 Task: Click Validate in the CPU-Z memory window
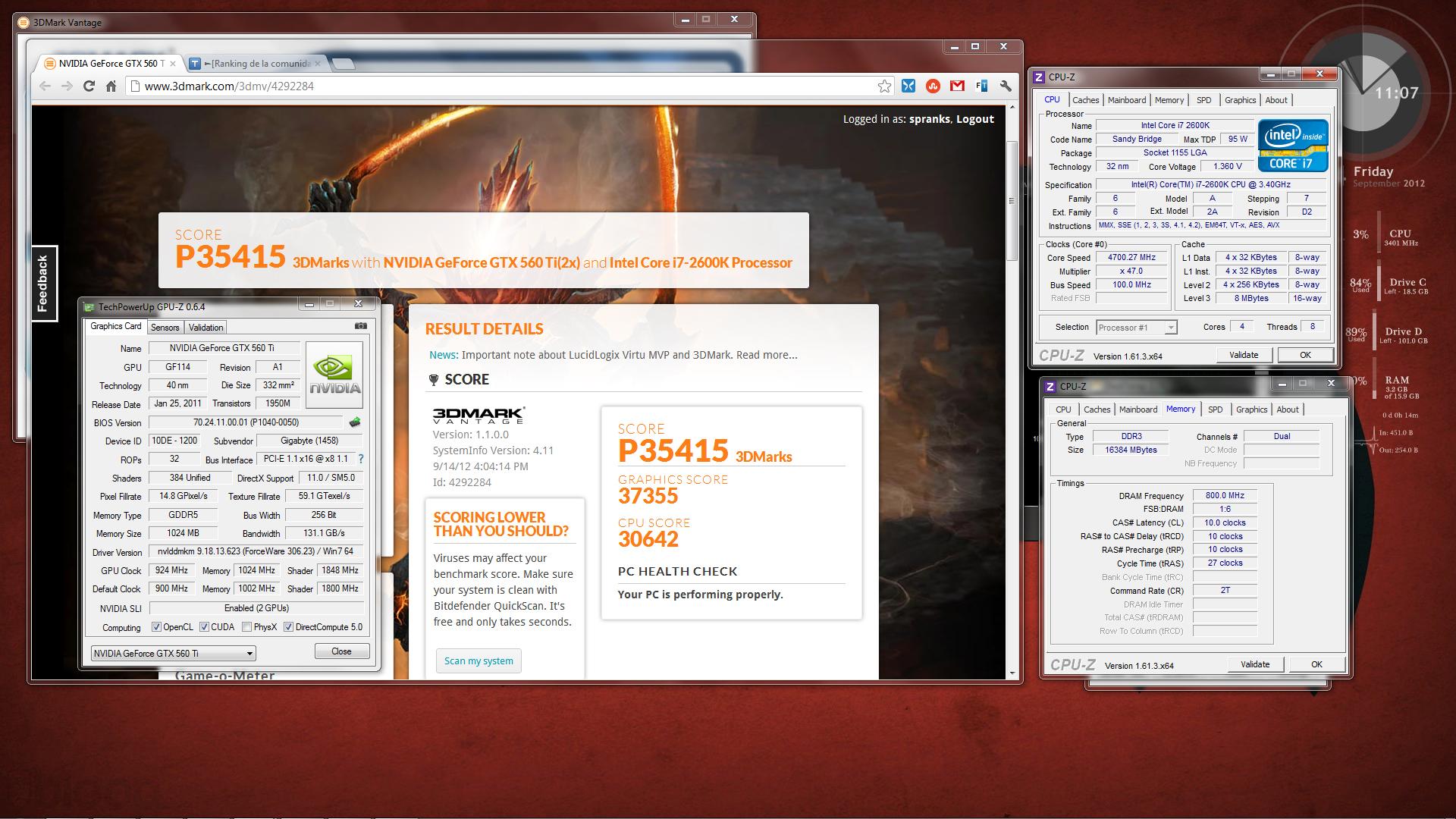(x=1255, y=664)
